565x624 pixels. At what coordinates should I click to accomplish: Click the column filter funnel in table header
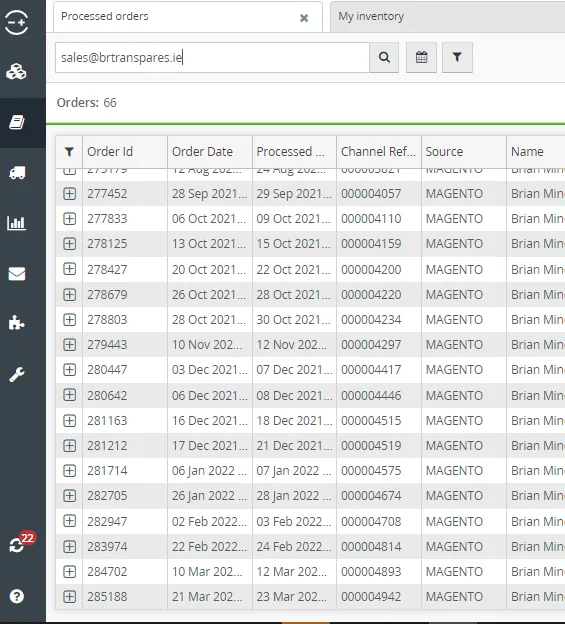coord(69,152)
